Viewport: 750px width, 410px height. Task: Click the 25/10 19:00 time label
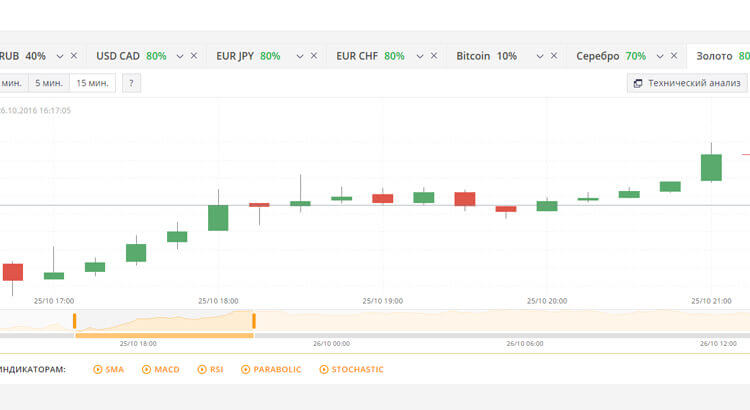click(x=383, y=301)
